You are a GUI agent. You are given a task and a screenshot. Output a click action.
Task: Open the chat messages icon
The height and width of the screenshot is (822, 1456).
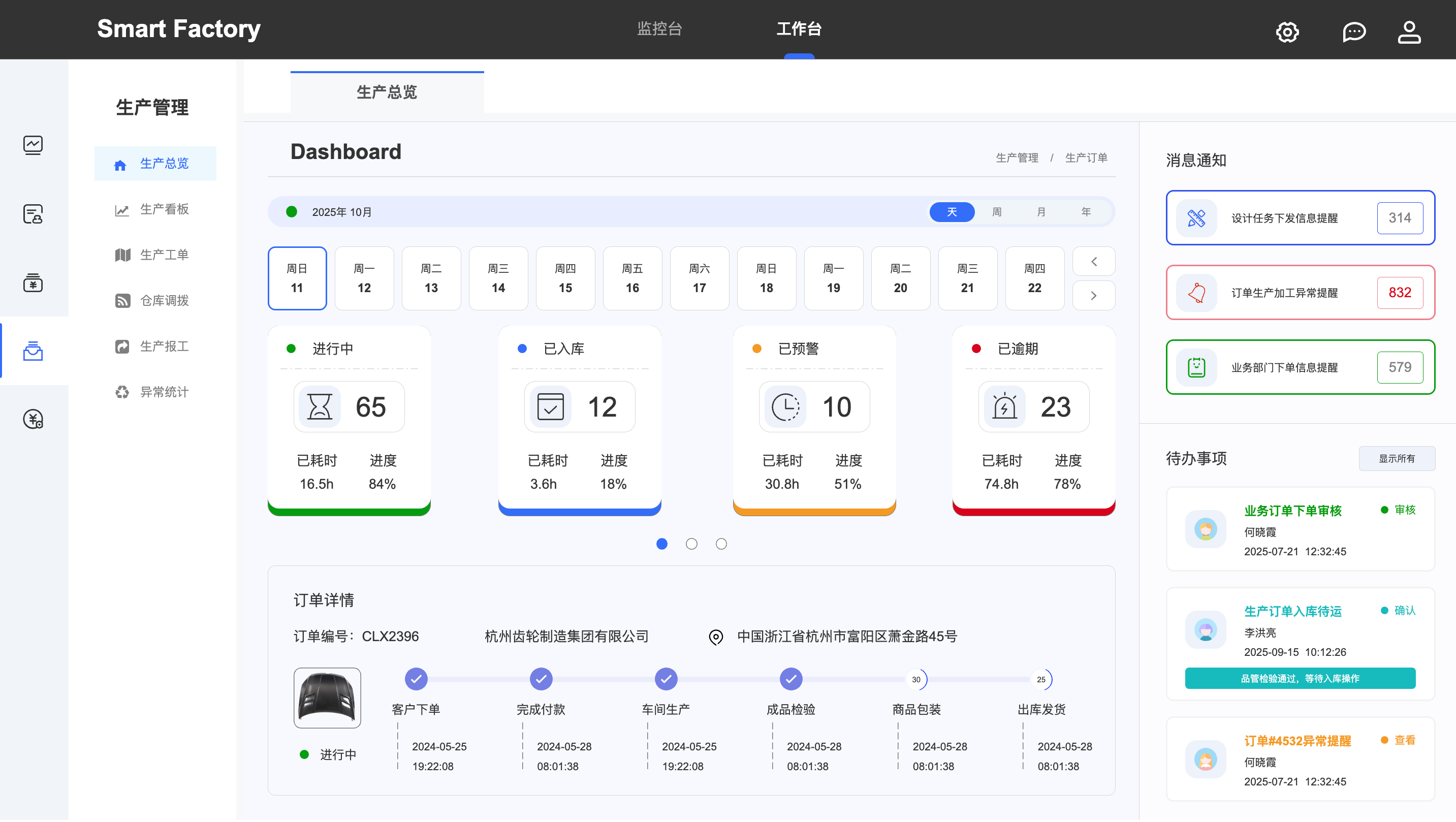[x=1354, y=31]
